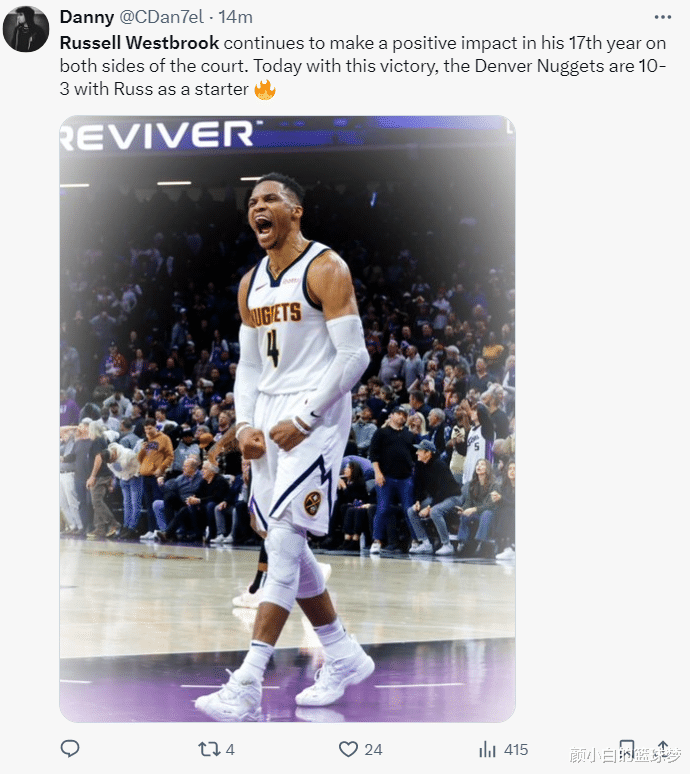Open the @CDan7el handle link
The width and height of the screenshot is (690, 774).
[x=161, y=17]
